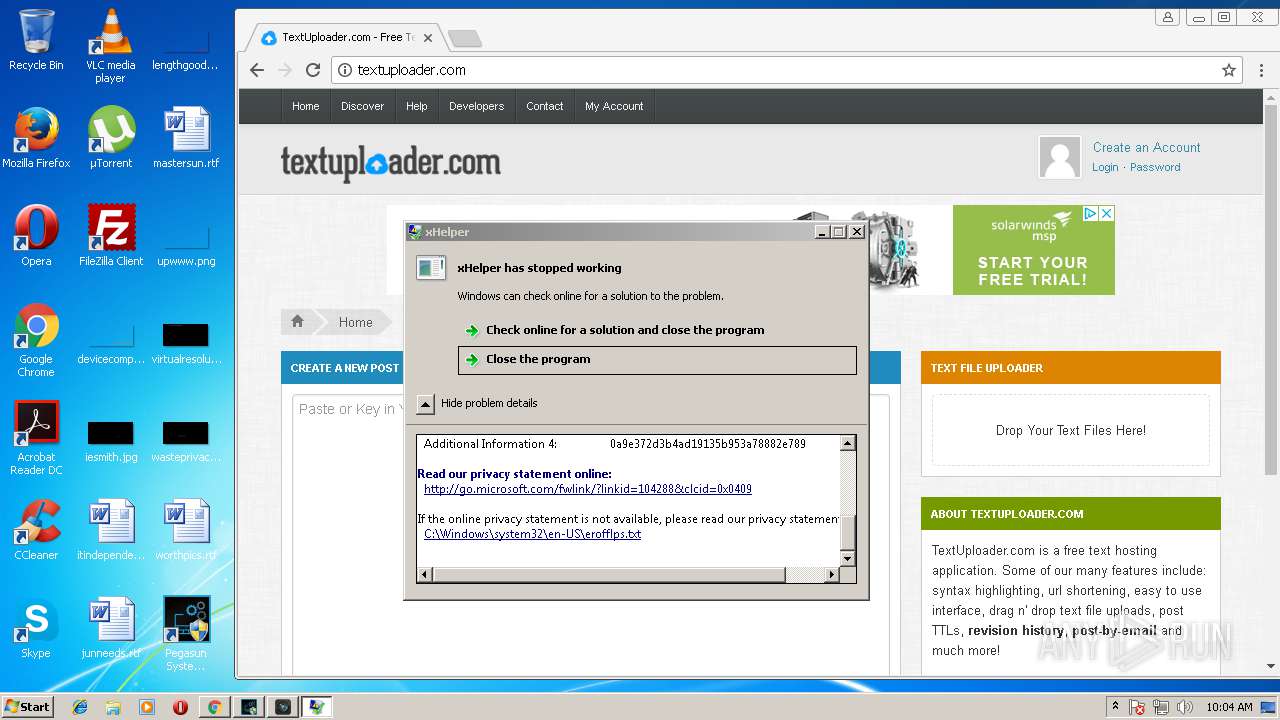Click Create an Account link
Screen dimensions: 1280x720
1146,147
